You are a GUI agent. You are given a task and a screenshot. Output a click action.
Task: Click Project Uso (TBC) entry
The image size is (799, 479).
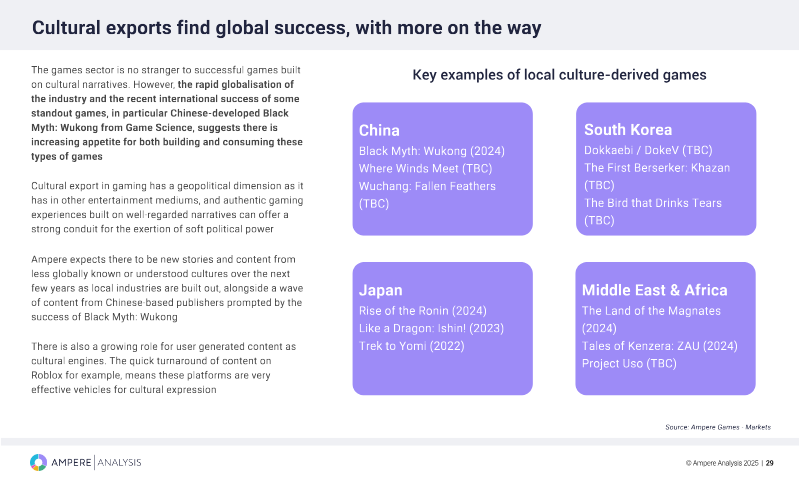[x=629, y=363]
